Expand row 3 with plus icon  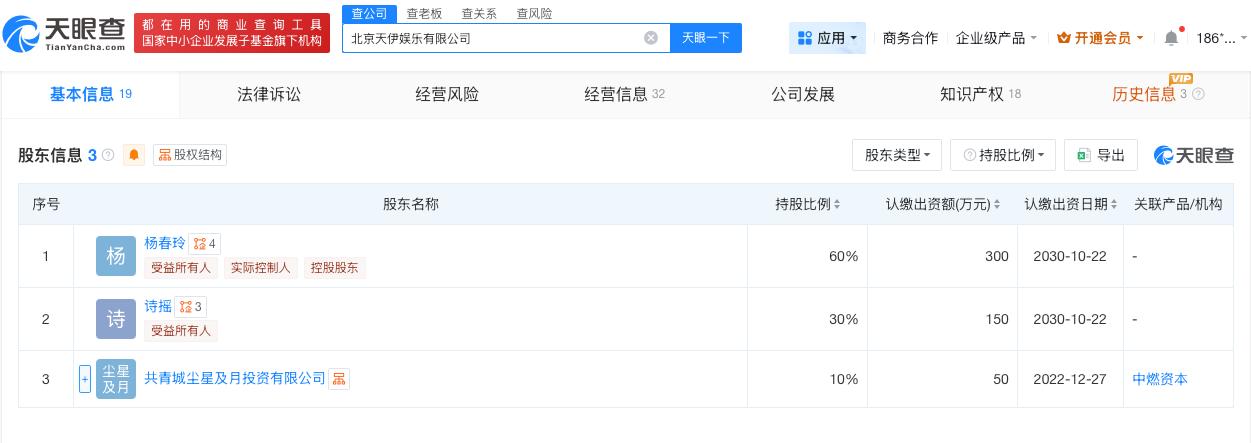85,379
